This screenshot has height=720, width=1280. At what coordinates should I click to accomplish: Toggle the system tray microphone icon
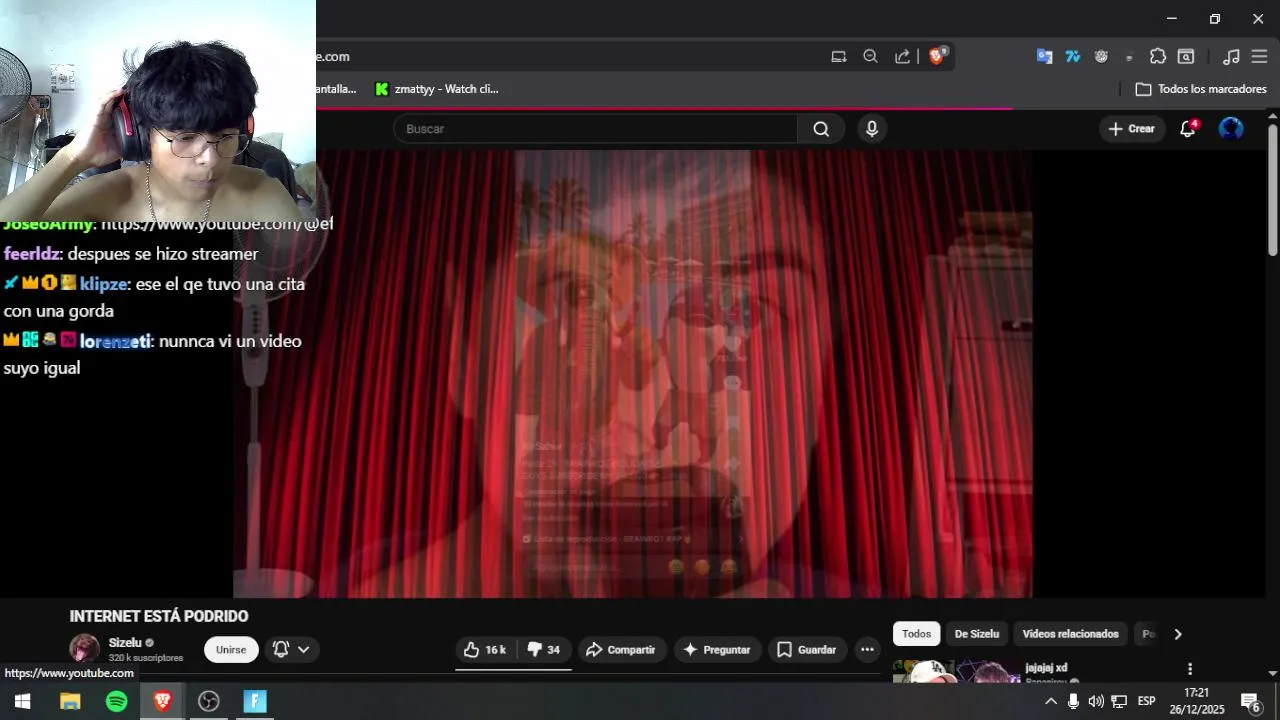[x=1073, y=701]
